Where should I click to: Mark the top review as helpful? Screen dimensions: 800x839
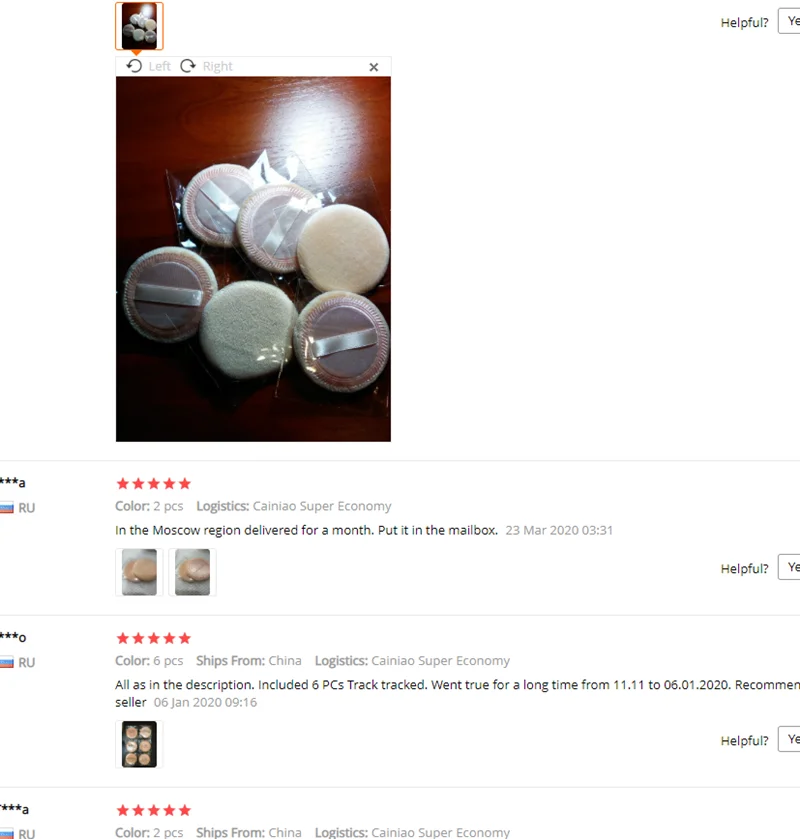click(x=789, y=21)
